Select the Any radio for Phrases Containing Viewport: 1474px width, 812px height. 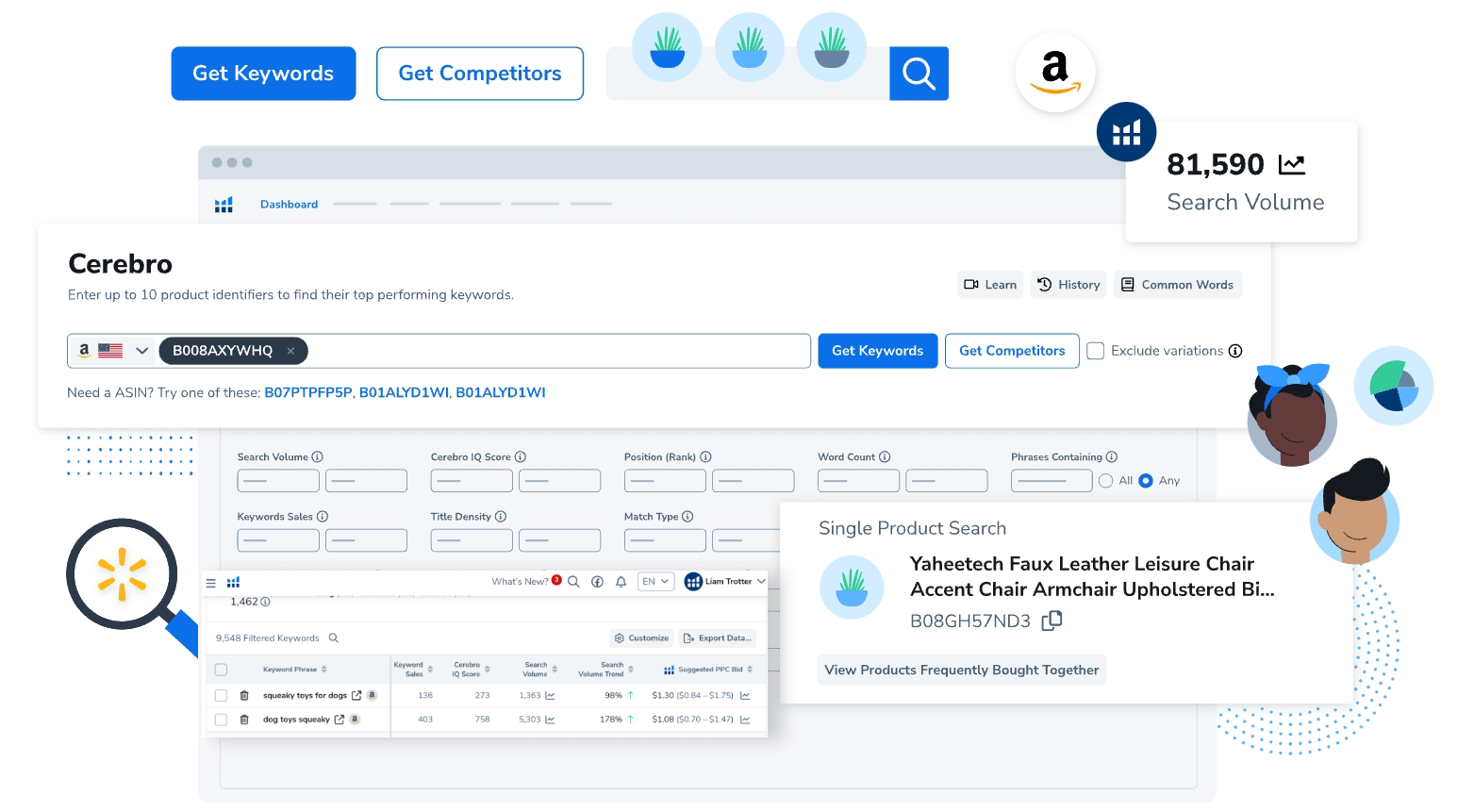click(x=1146, y=481)
